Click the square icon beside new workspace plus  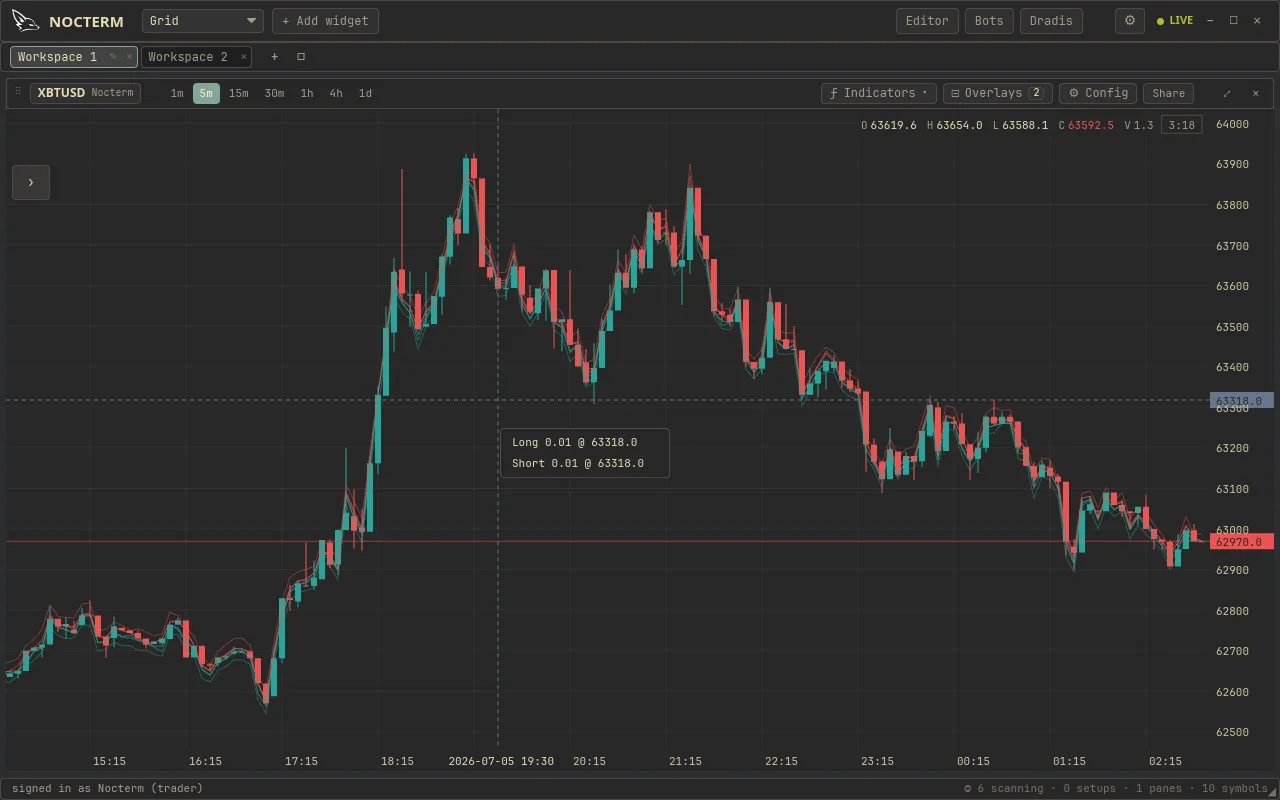pyautogui.click(x=301, y=57)
